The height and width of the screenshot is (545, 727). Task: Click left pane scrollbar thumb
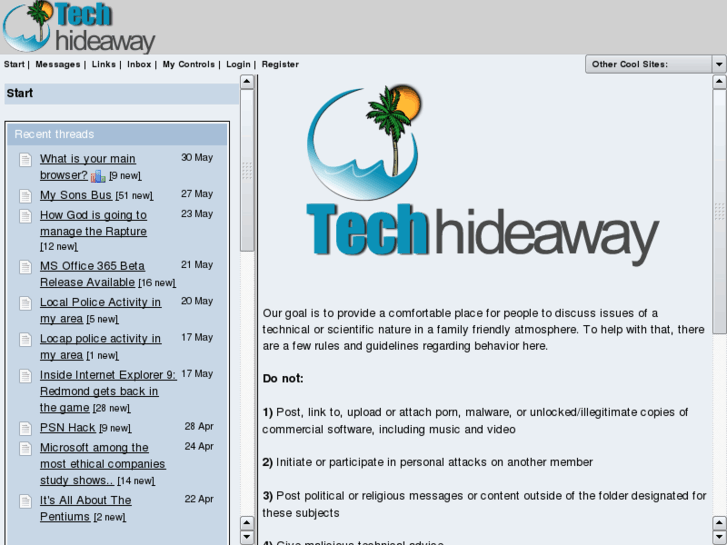tap(247, 170)
